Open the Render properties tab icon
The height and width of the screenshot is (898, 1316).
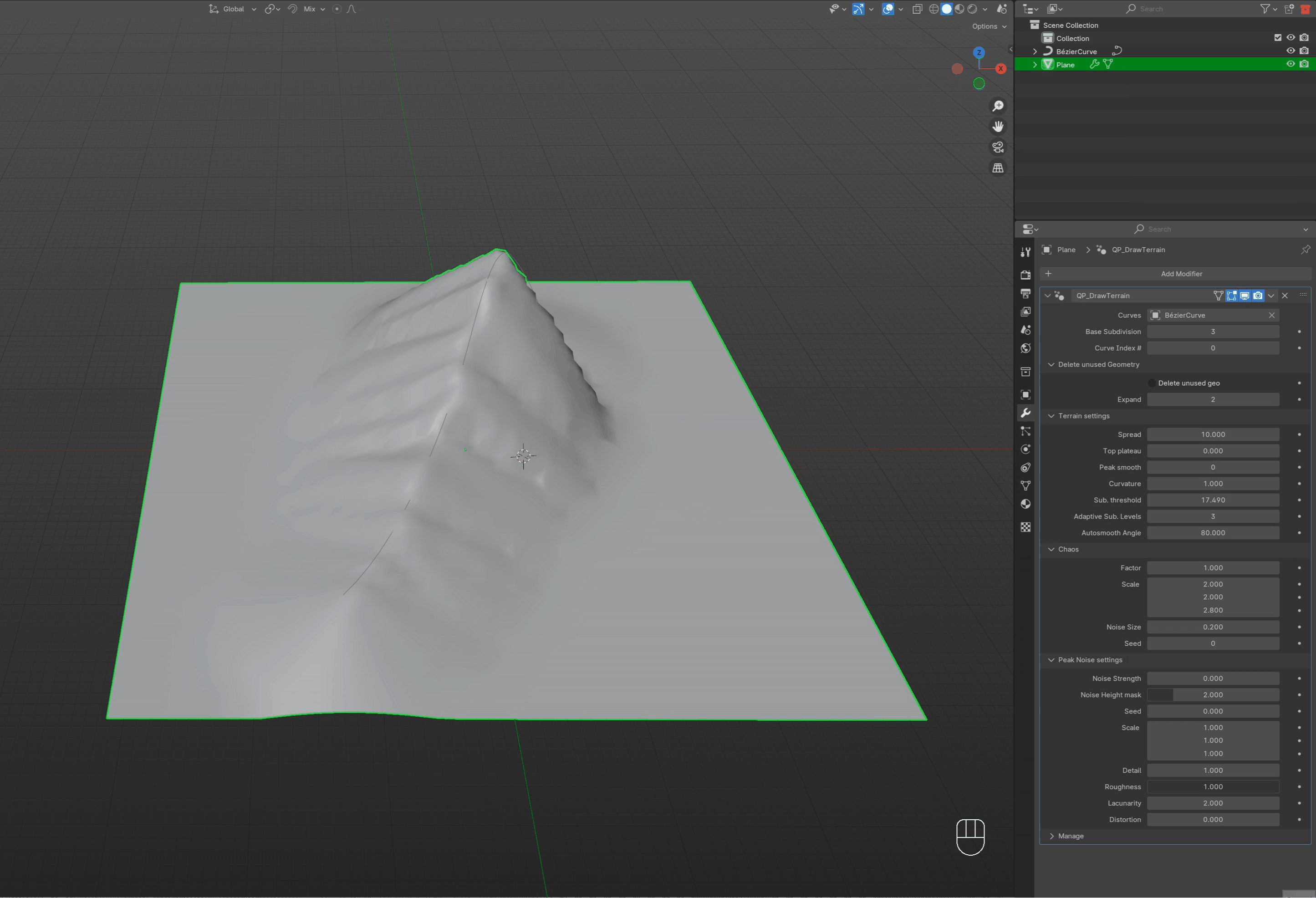tap(1025, 275)
